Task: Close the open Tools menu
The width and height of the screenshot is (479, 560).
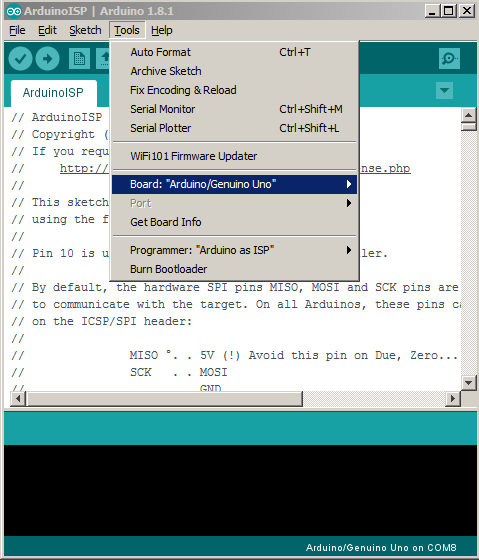Action: point(127,30)
